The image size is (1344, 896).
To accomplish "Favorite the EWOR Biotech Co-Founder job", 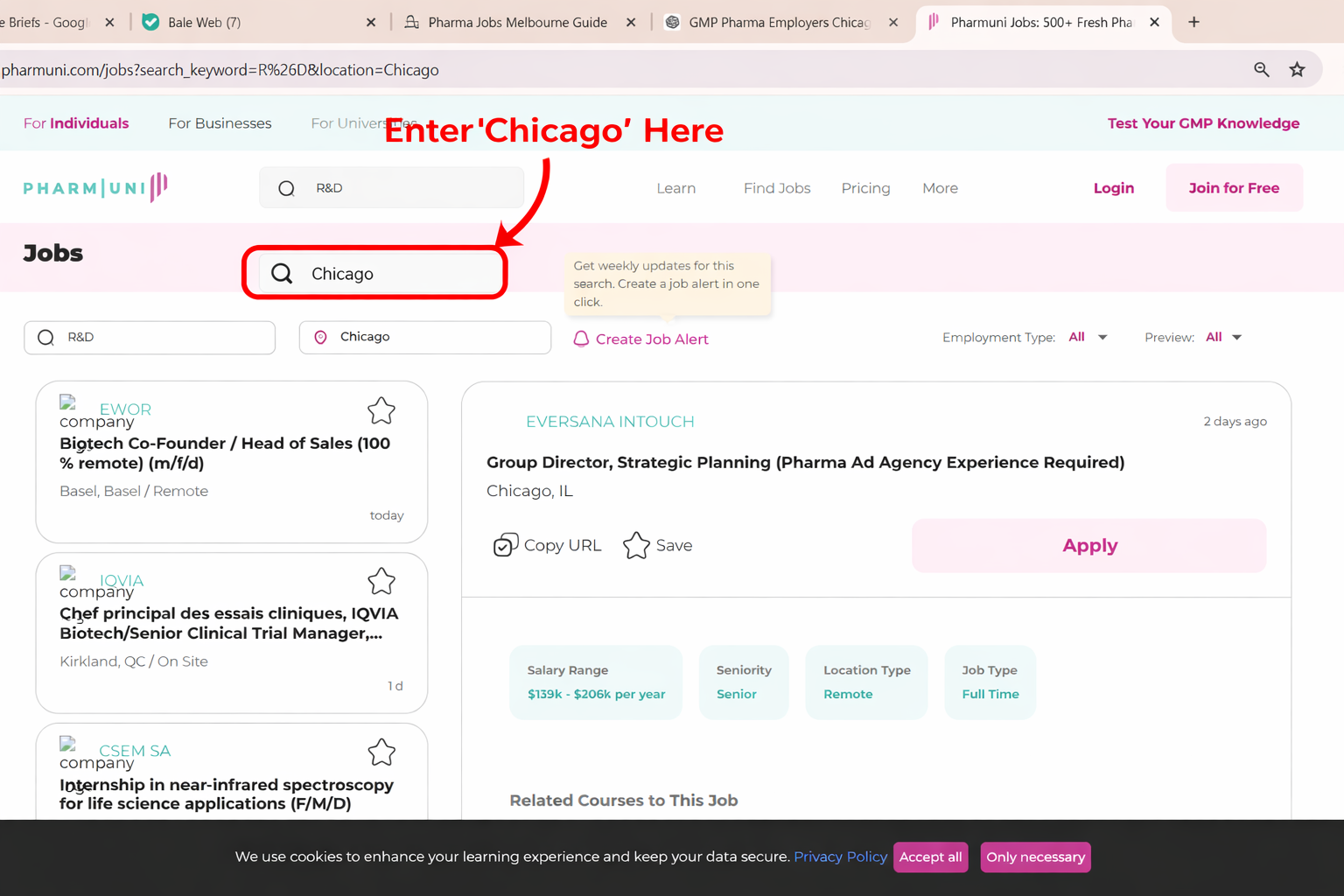I will tap(381, 410).
